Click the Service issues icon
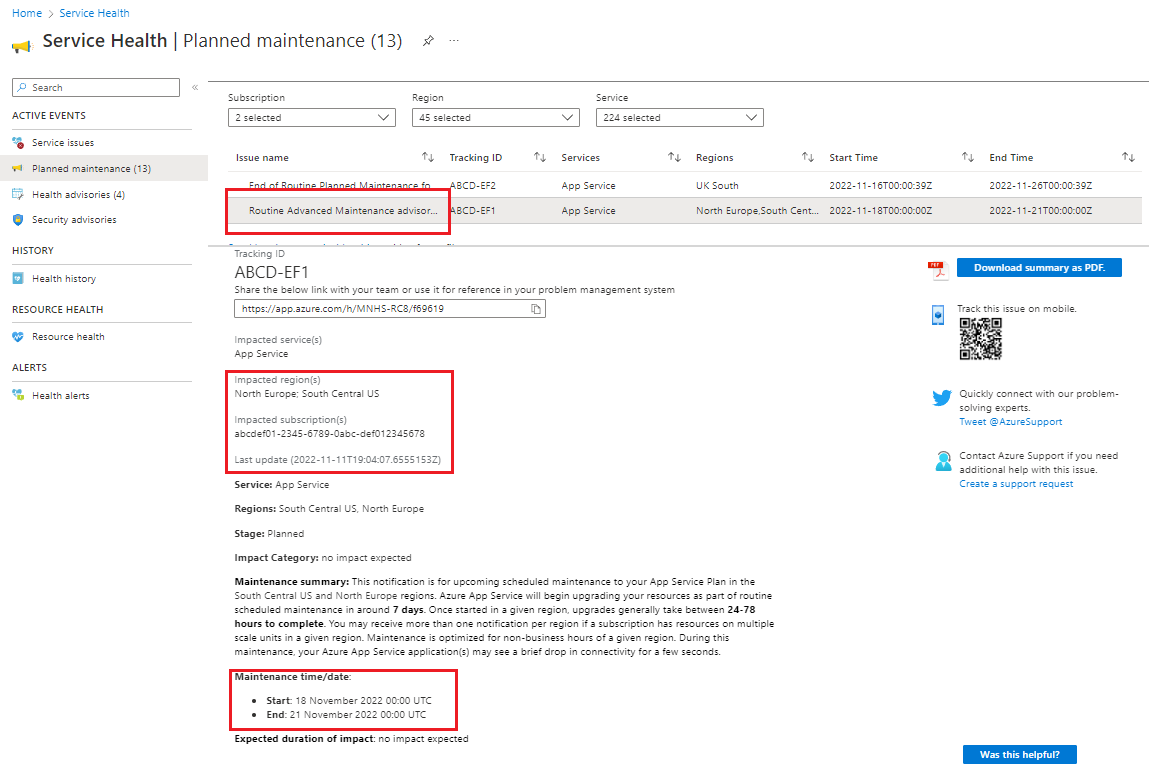The width and height of the screenshot is (1149, 764). (18, 143)
